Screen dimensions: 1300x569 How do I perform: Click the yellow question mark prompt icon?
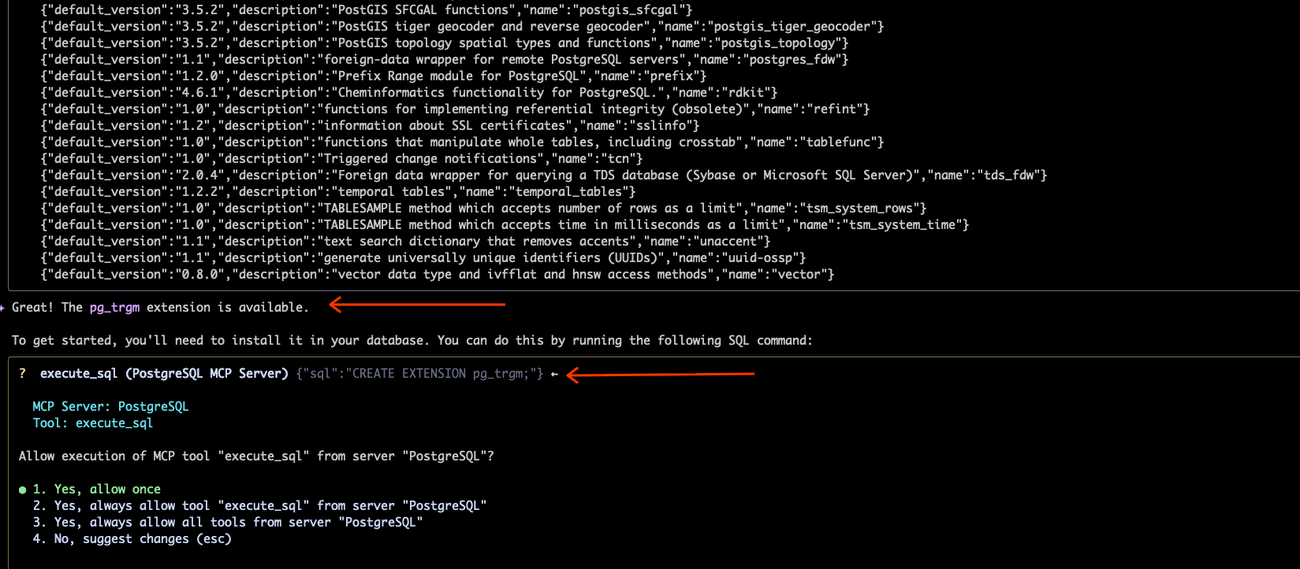pyautogui.click(x=22, y=373)
